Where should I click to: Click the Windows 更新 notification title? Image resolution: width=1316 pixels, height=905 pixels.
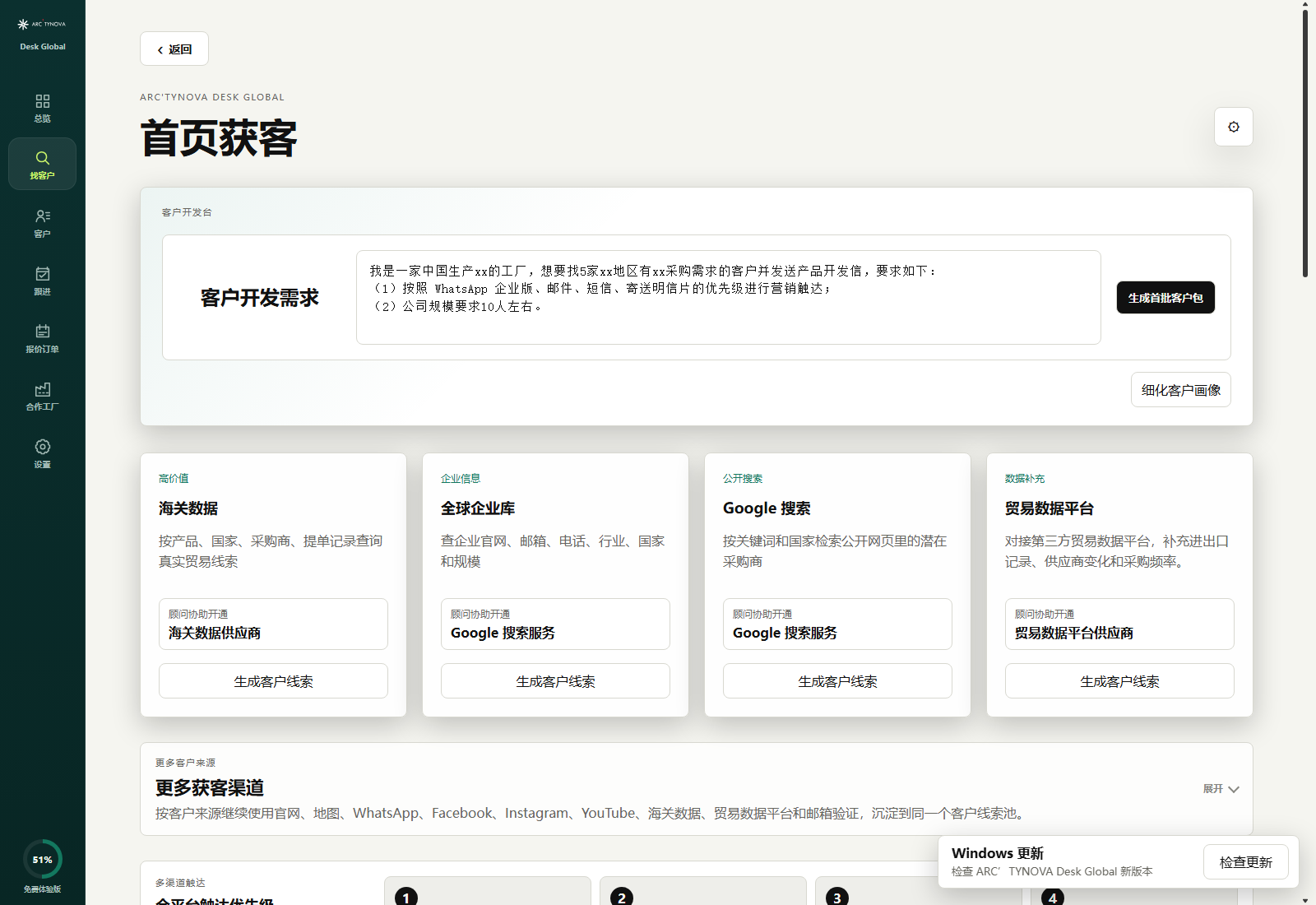pos(998,853)
